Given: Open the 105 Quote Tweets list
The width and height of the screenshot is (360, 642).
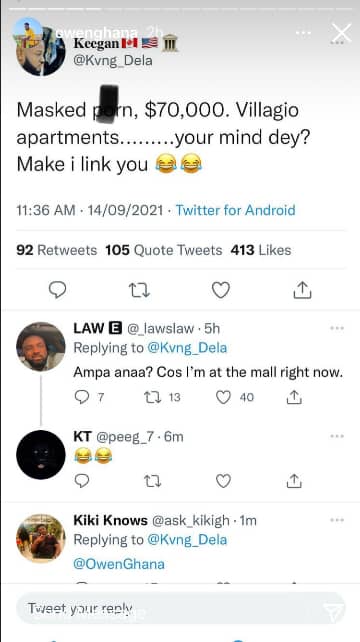Looking at the screenshot, I should 164,250.
